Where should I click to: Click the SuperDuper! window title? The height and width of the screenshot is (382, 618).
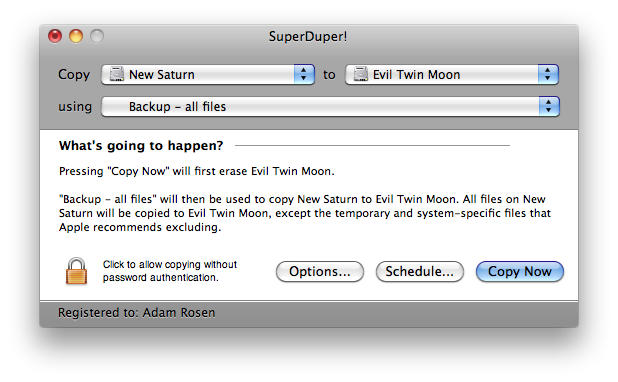308,36
